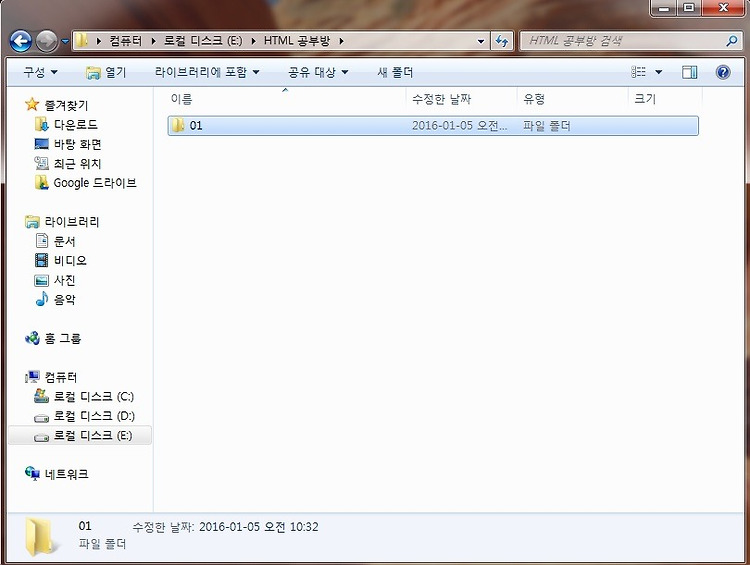Screen dimensions: 750x565
Task: Open the 라이브러리에 포함 dropdown menu
Action: coord(207,72)
